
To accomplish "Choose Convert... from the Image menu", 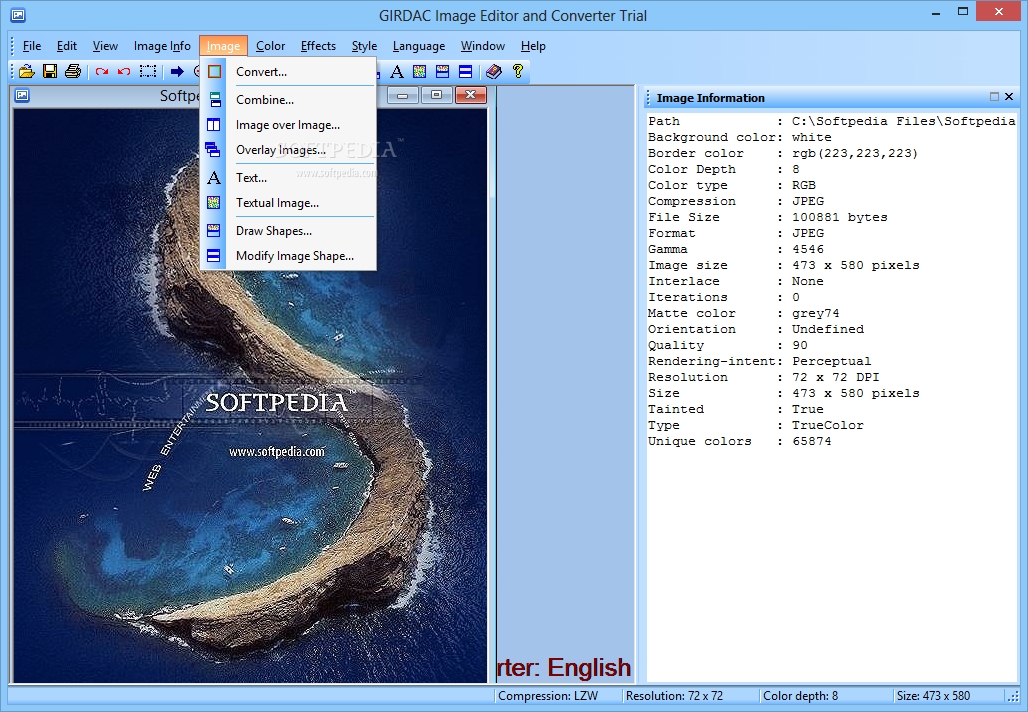I will [288, 71].
